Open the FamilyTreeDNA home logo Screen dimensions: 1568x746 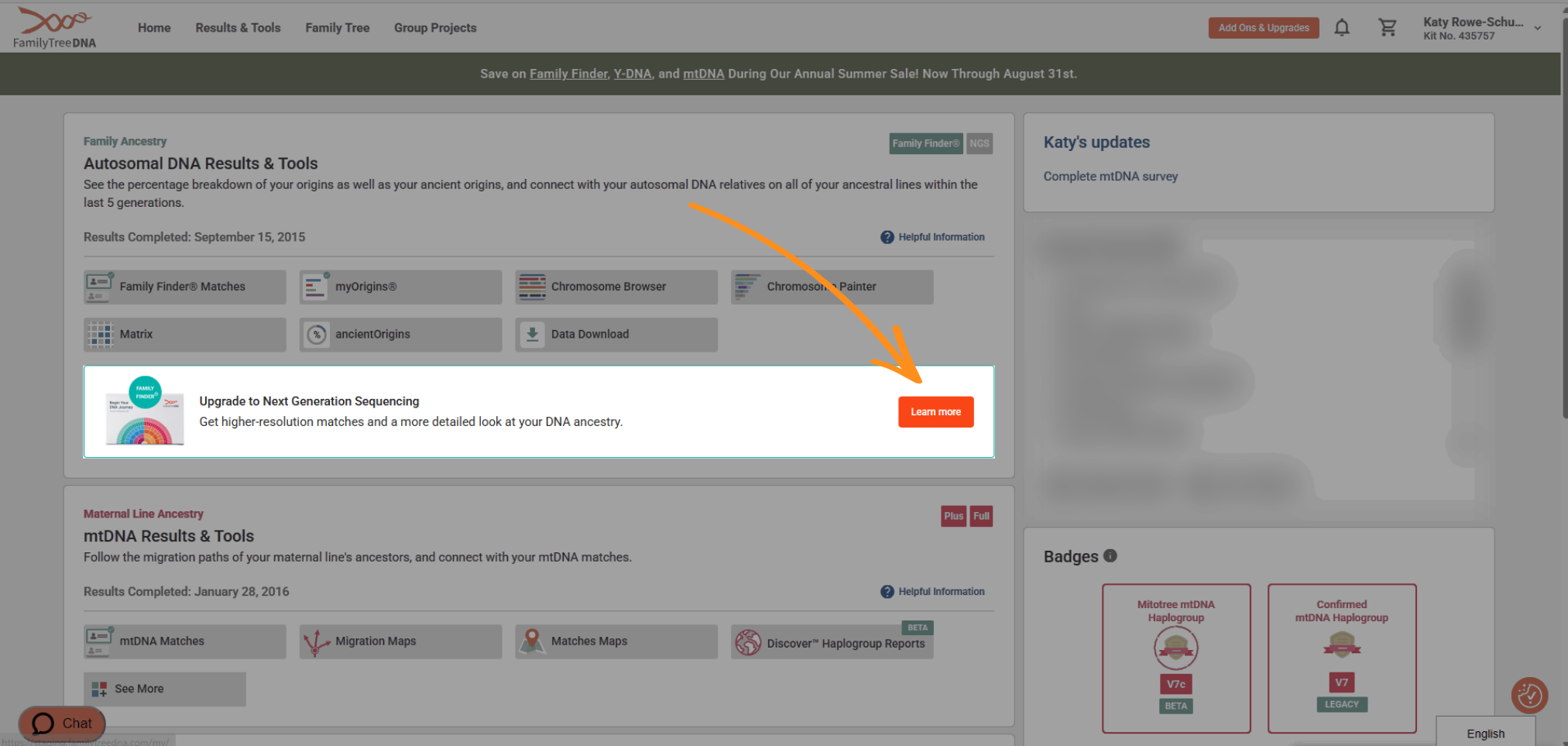click(54, 28)
